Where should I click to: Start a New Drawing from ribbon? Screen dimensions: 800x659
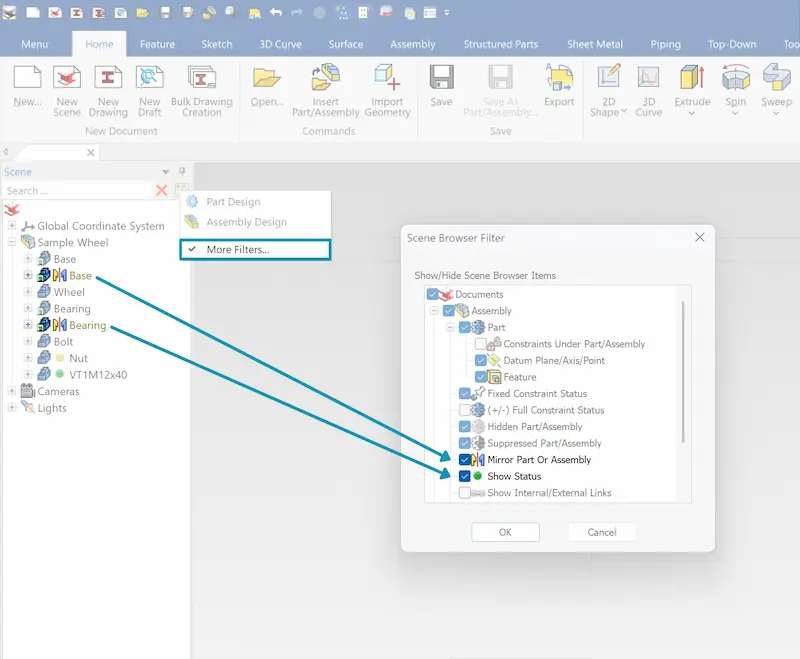coord(108,78)
